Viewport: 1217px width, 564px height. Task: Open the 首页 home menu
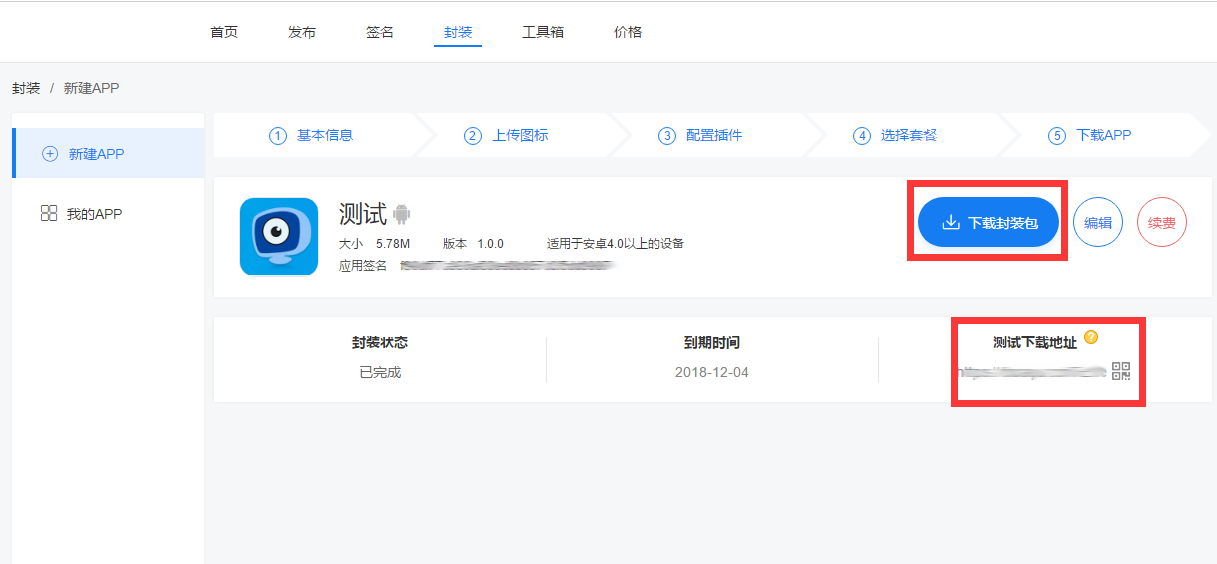(224, 32)
